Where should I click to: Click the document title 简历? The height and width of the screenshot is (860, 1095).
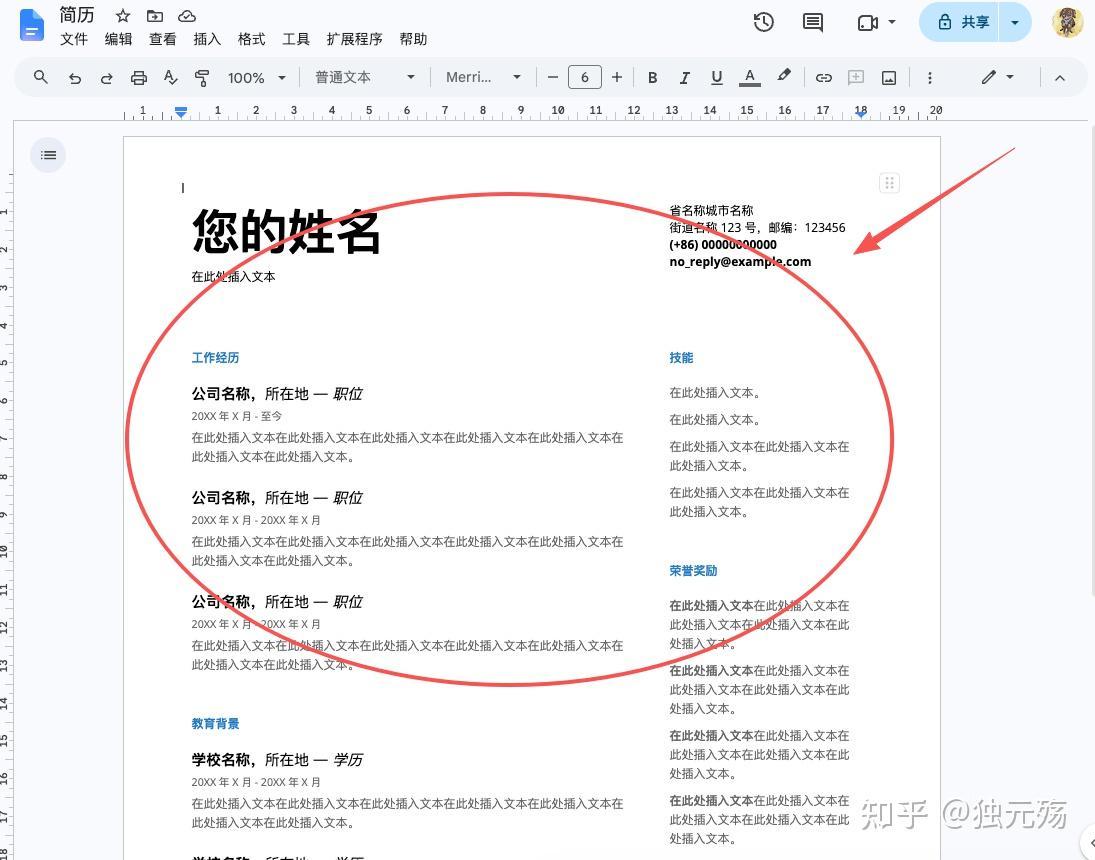point(77,15)
